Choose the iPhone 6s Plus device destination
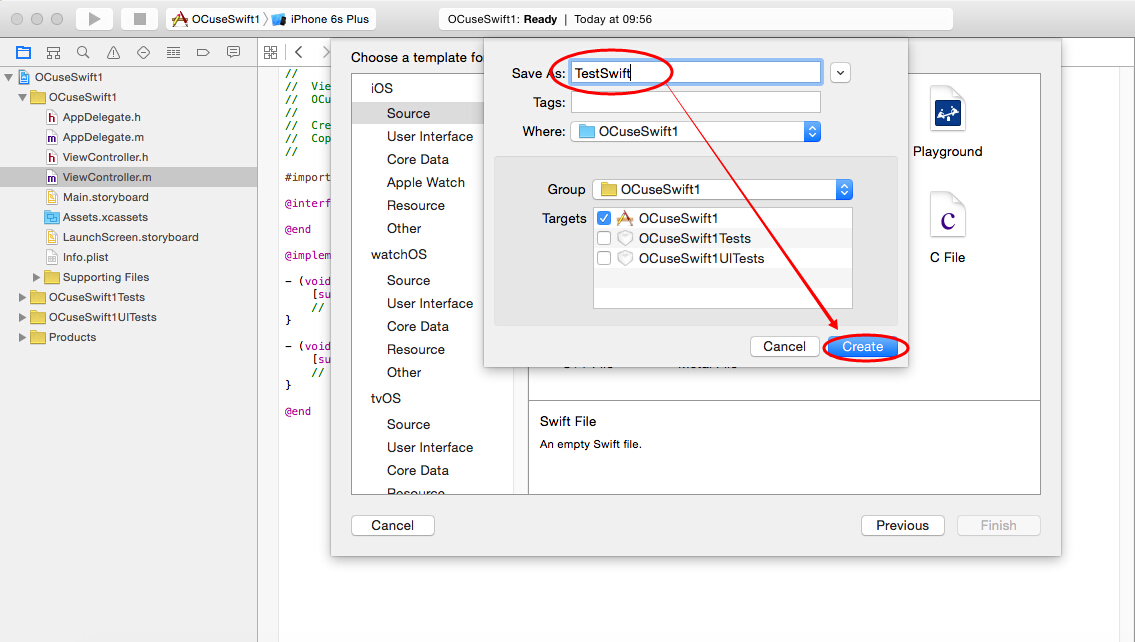This screenshot has width=1135, height=642. [321, 19]
